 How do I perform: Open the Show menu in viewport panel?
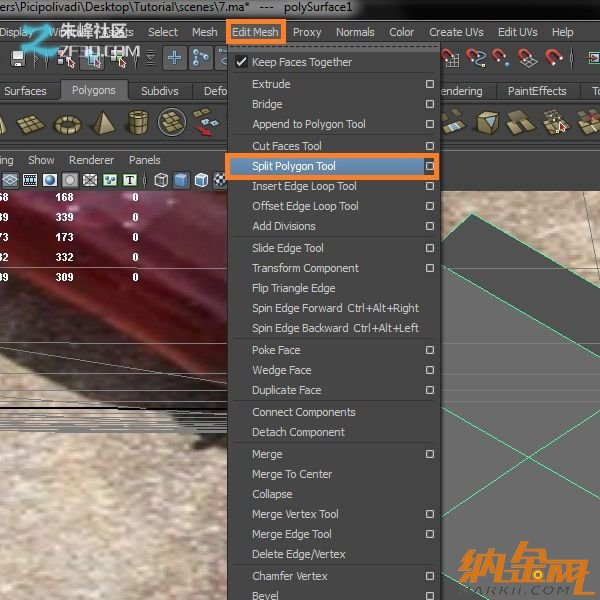tap(41, 160)
